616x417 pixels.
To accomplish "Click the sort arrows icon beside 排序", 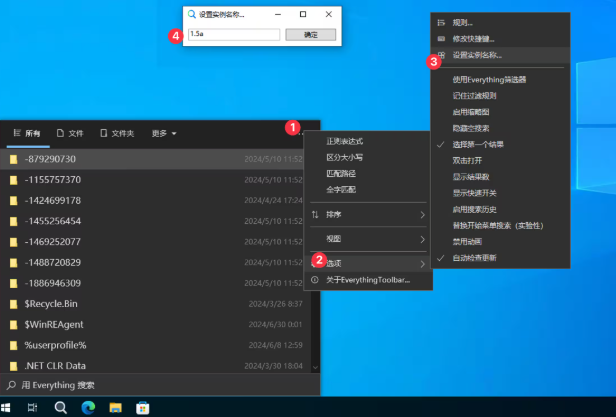I will coord(315,215).
